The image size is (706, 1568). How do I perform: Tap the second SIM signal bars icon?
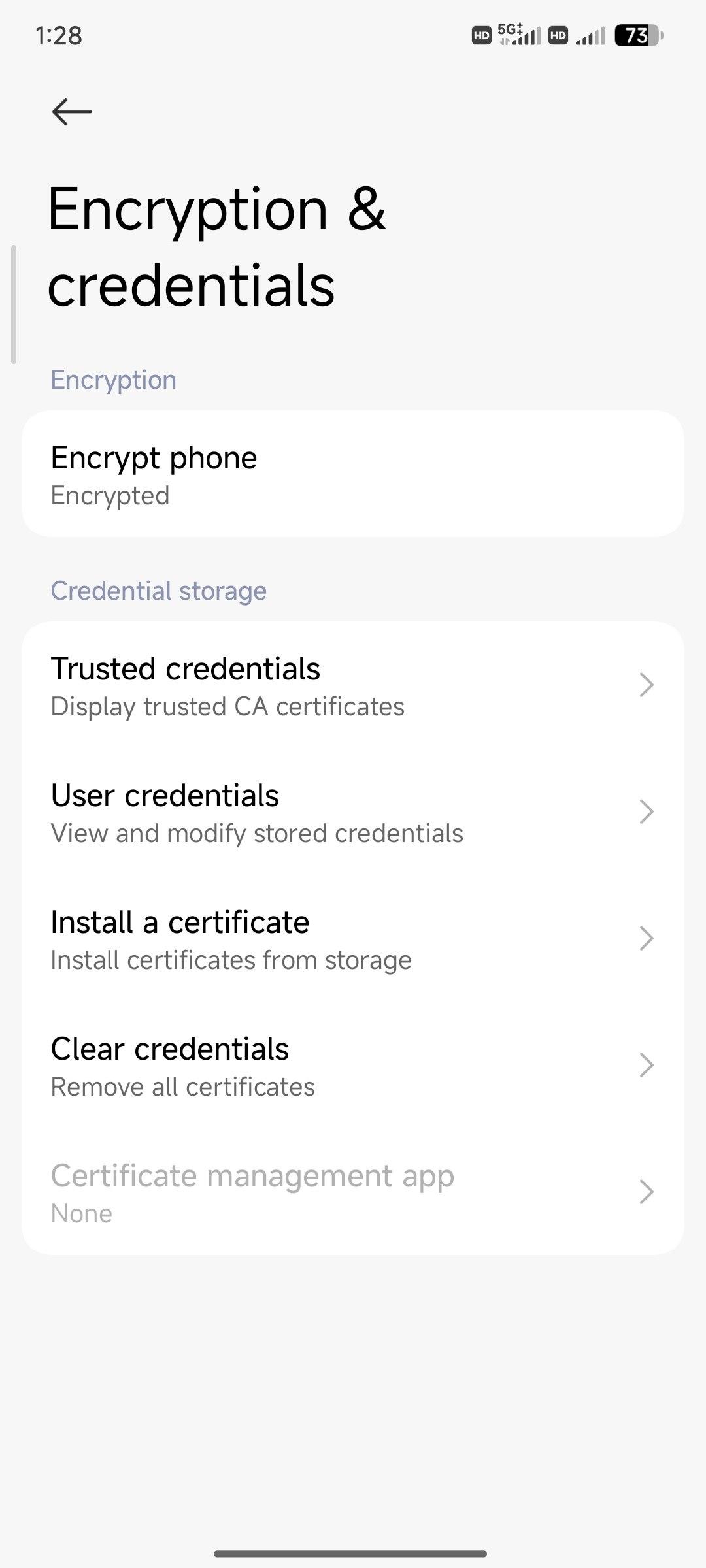(x=590, y=36)
